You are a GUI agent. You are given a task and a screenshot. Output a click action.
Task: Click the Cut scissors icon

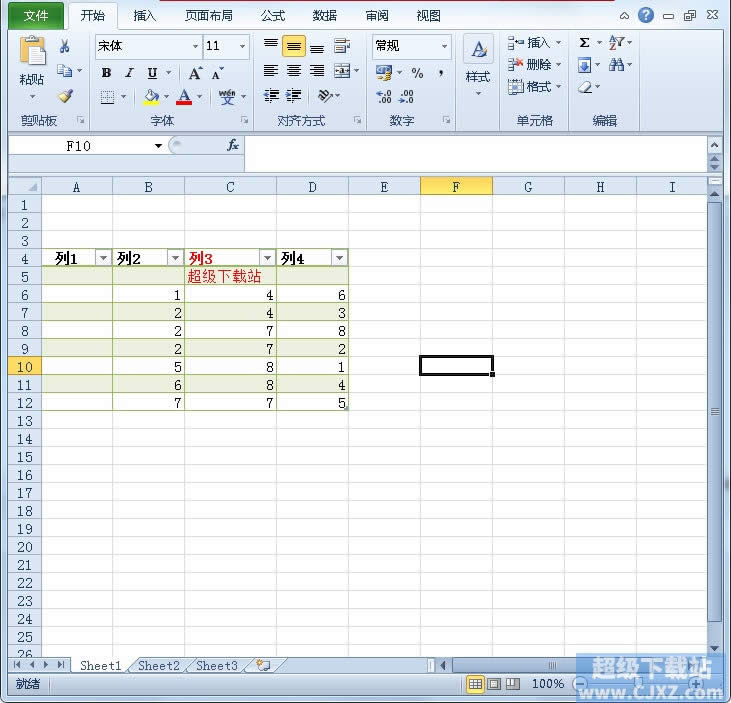[x=64, y=46]
